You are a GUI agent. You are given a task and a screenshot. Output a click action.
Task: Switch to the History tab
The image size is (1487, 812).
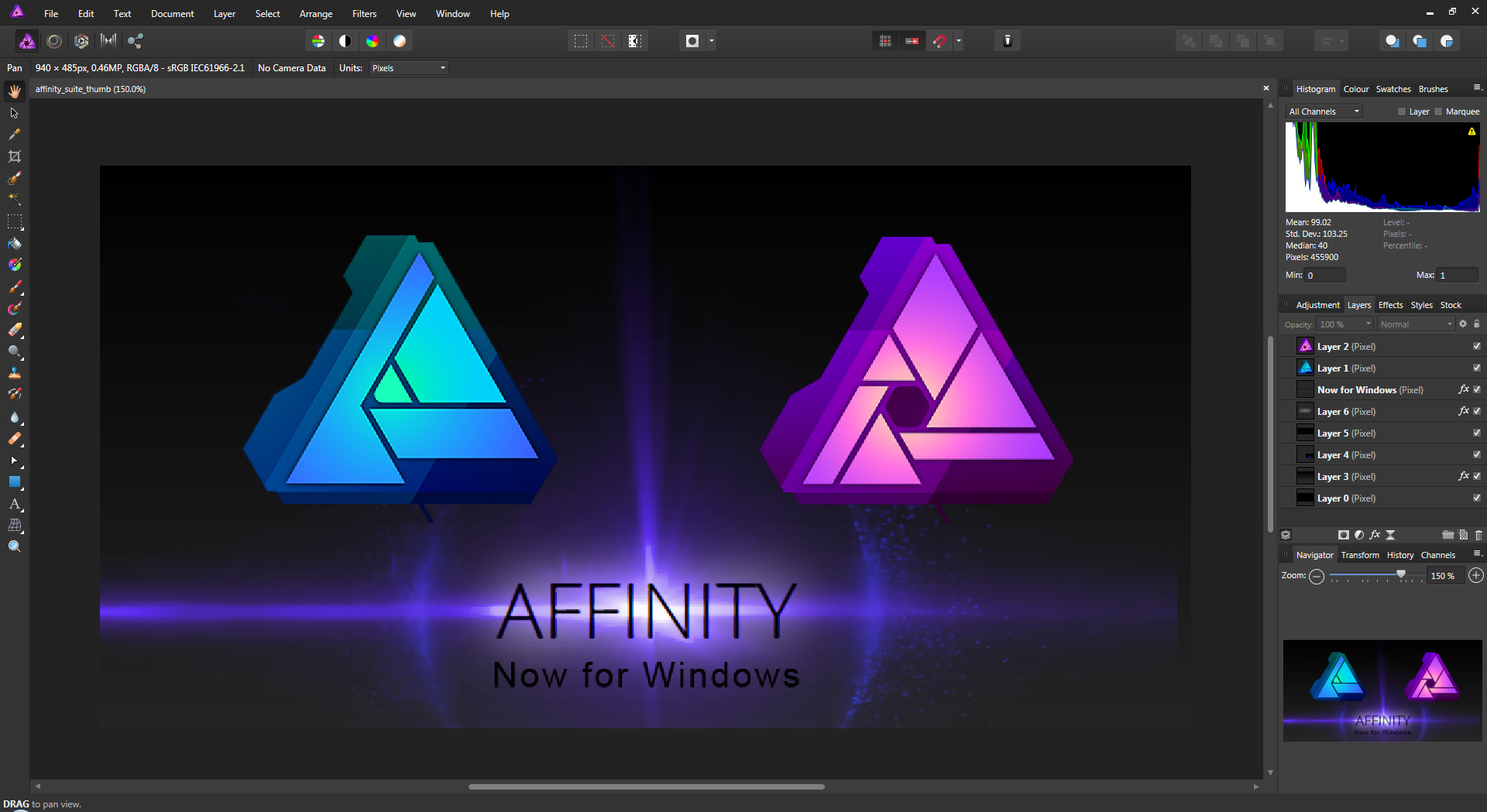click(x=1399, y=555)
